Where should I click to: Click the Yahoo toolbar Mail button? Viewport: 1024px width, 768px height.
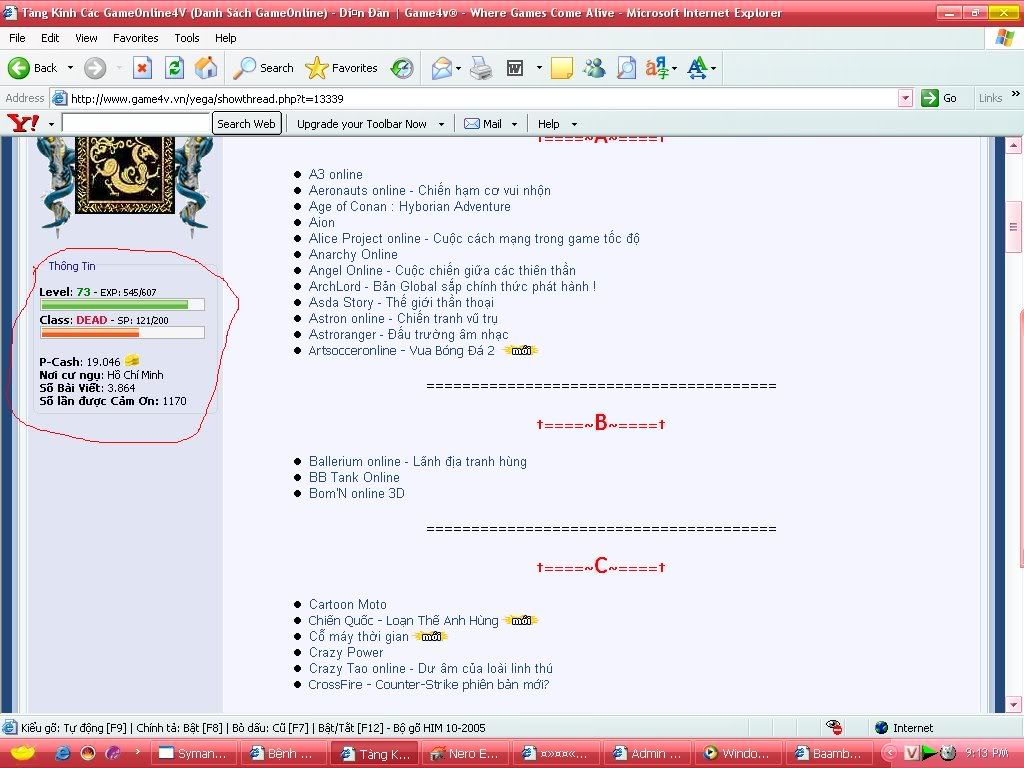(483, 124)
